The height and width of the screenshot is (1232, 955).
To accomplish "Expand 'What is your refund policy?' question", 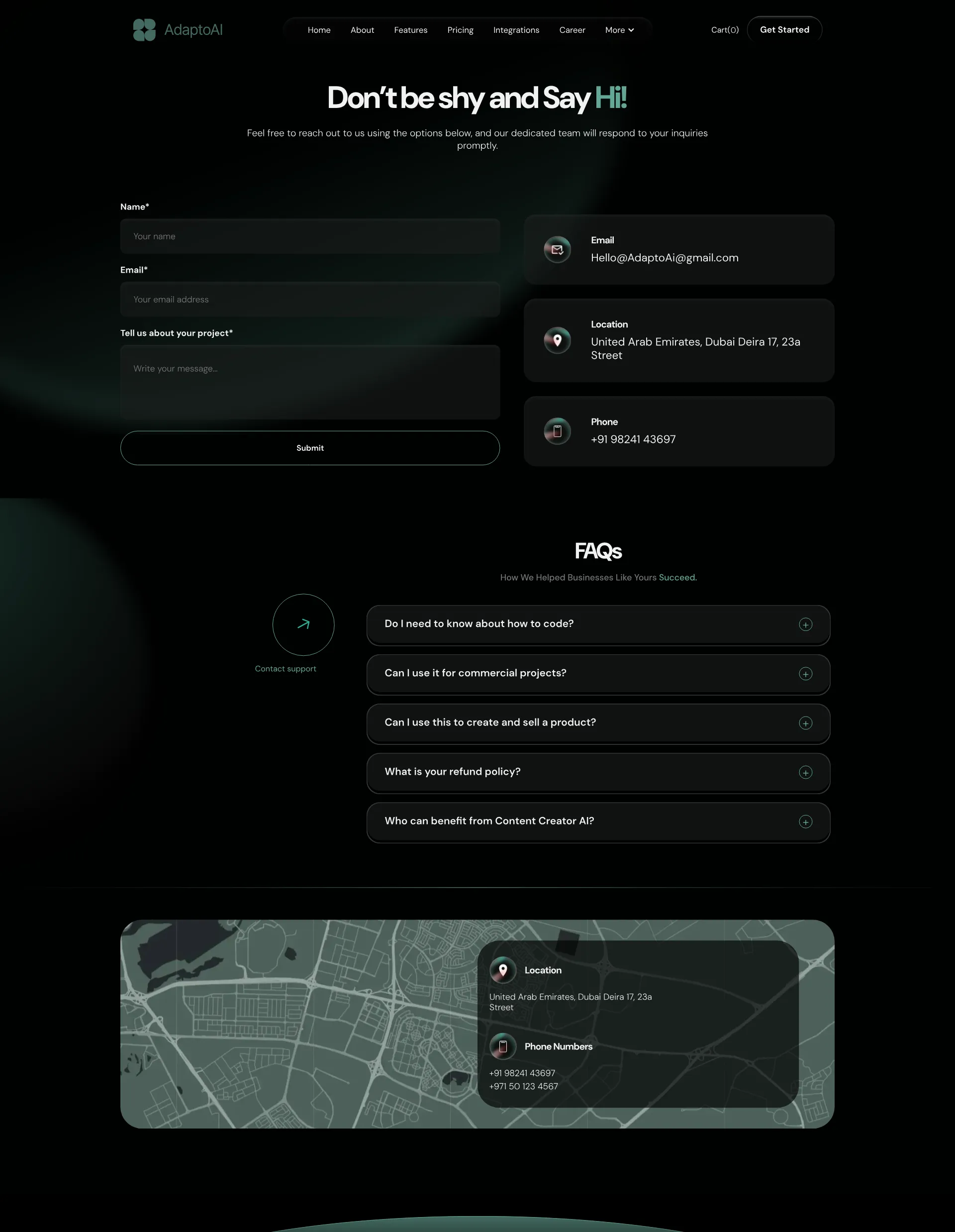I will click(x=805, y=772).
